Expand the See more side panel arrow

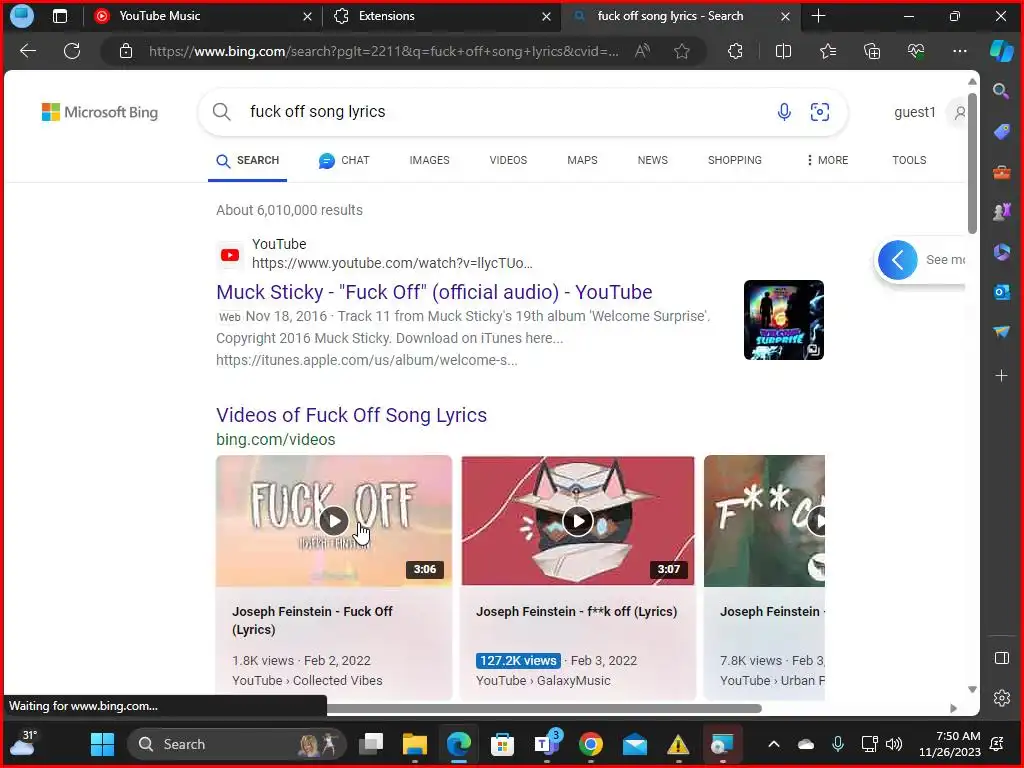[898, 260]
